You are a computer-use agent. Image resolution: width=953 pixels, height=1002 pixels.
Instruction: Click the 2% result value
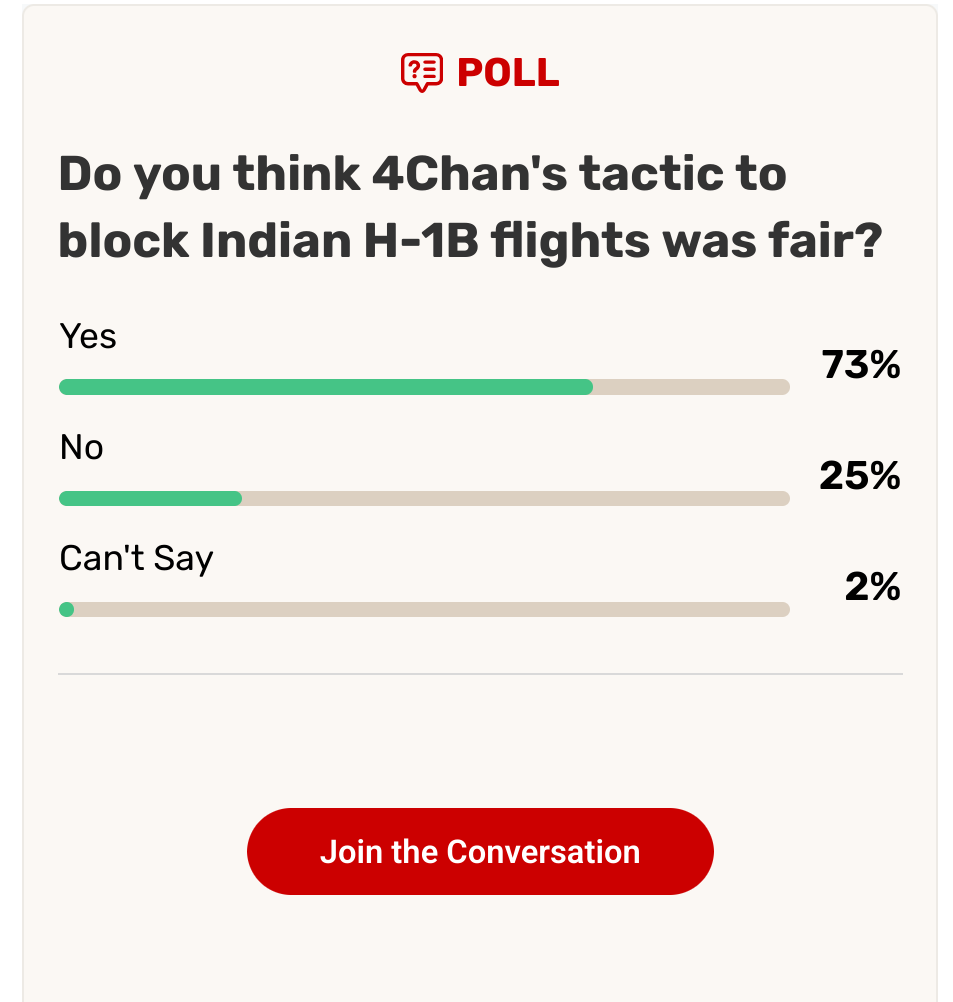pos(872,587)
